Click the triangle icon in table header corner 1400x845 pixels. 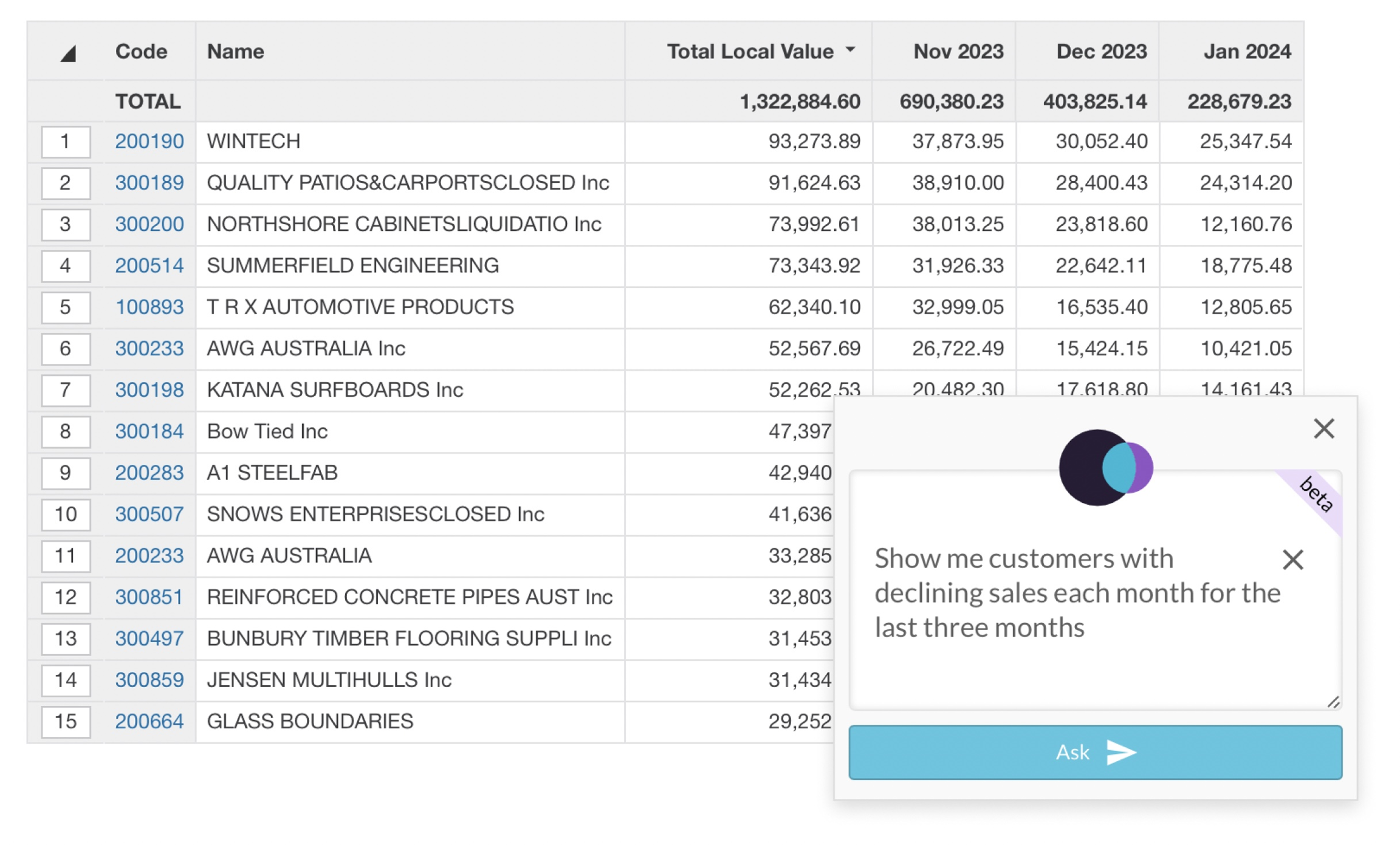click(68, 53)
